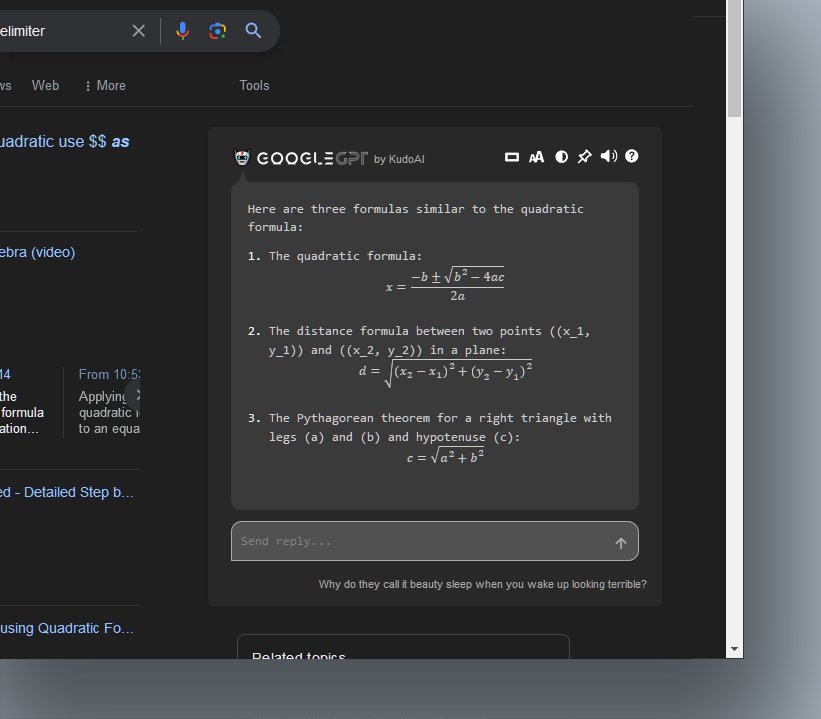The height and width of the screenshot is (719, 821).
Task: Click the beauty sleep footer quote
Action: (x=482, y=584)
